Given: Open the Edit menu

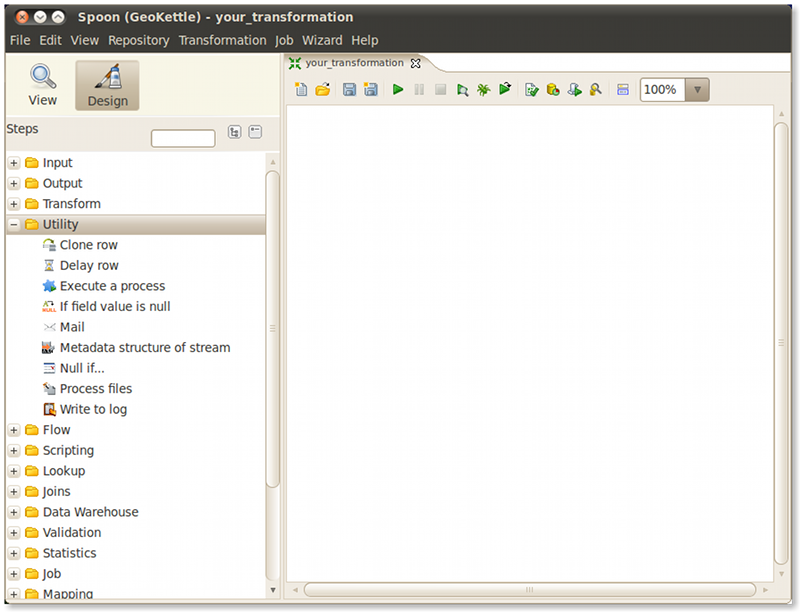Looking at the screenshot, I should pyautogui.click(x=50, y=40).
